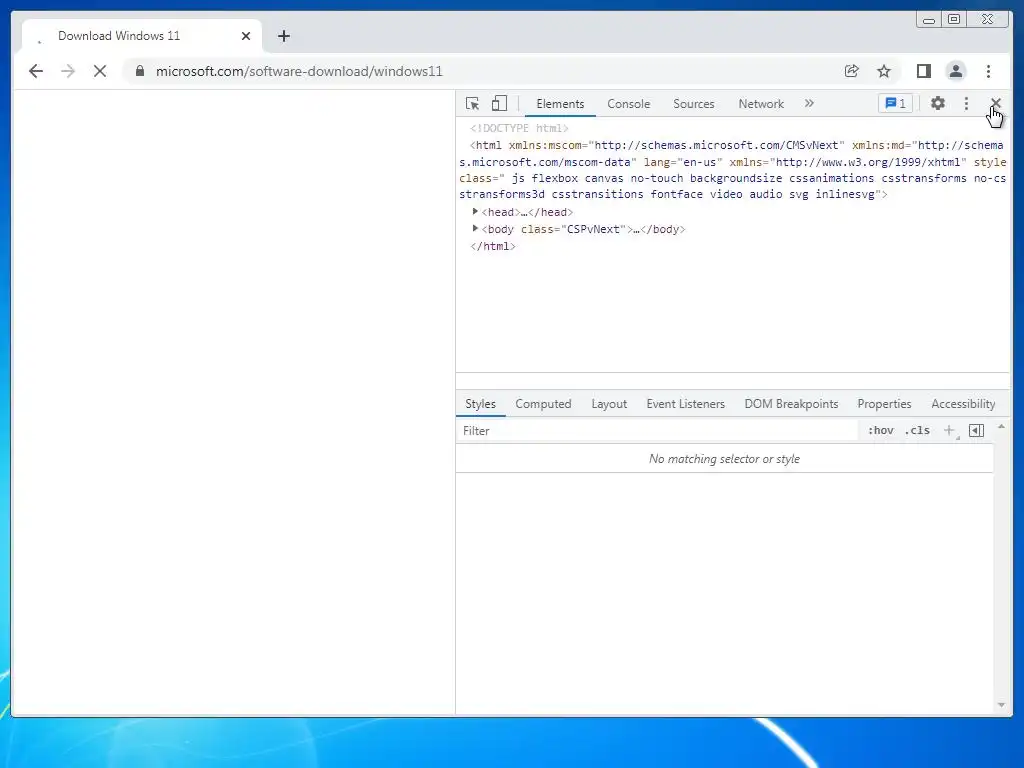
Task: Activate the inspect element picker icon
Action: pyautogui.click(x=472, y=104)
